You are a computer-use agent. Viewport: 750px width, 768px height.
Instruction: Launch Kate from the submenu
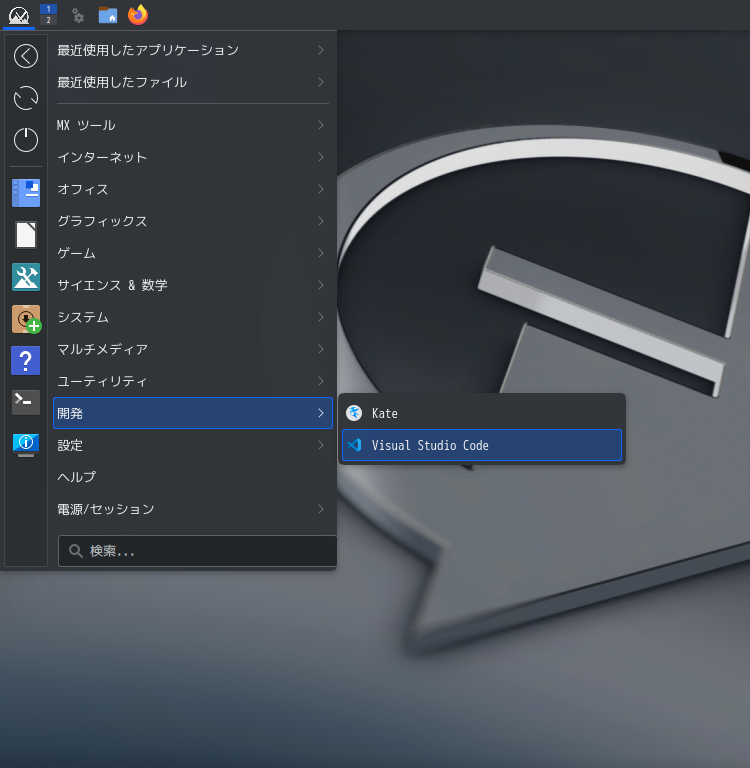482,413
